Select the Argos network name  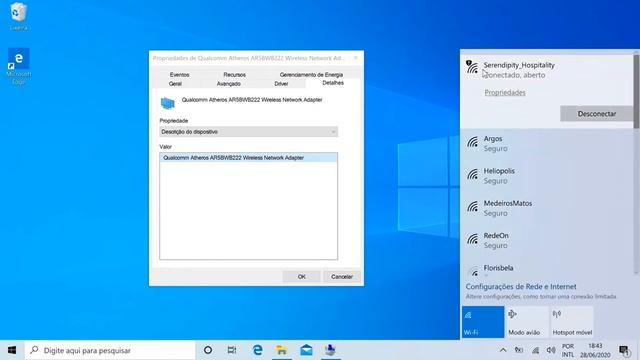493,139
